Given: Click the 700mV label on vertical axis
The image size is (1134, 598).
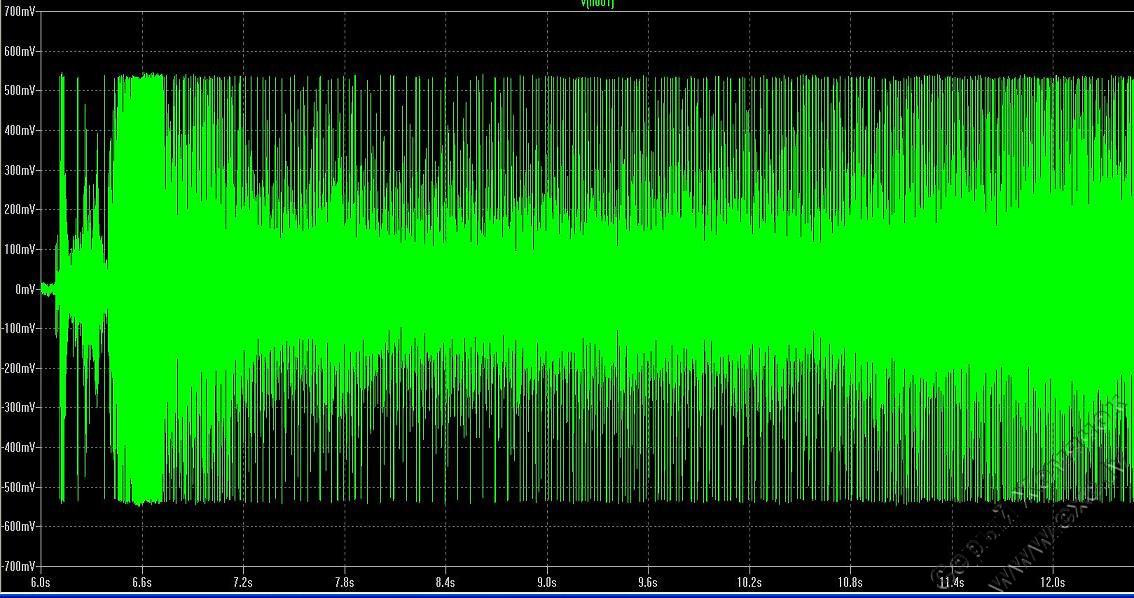Looking at the screenshot, I should tap(19, 12).
